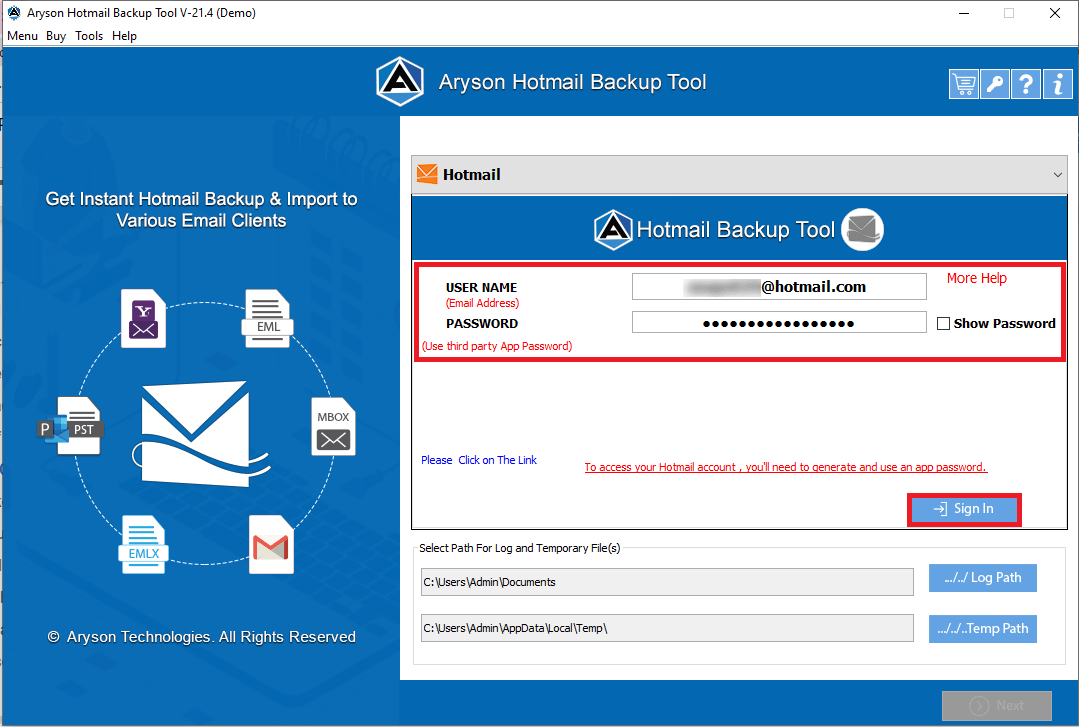1079x727 pixels.
Task: Open the shopping cart buy icon
Action: point(963,85)
